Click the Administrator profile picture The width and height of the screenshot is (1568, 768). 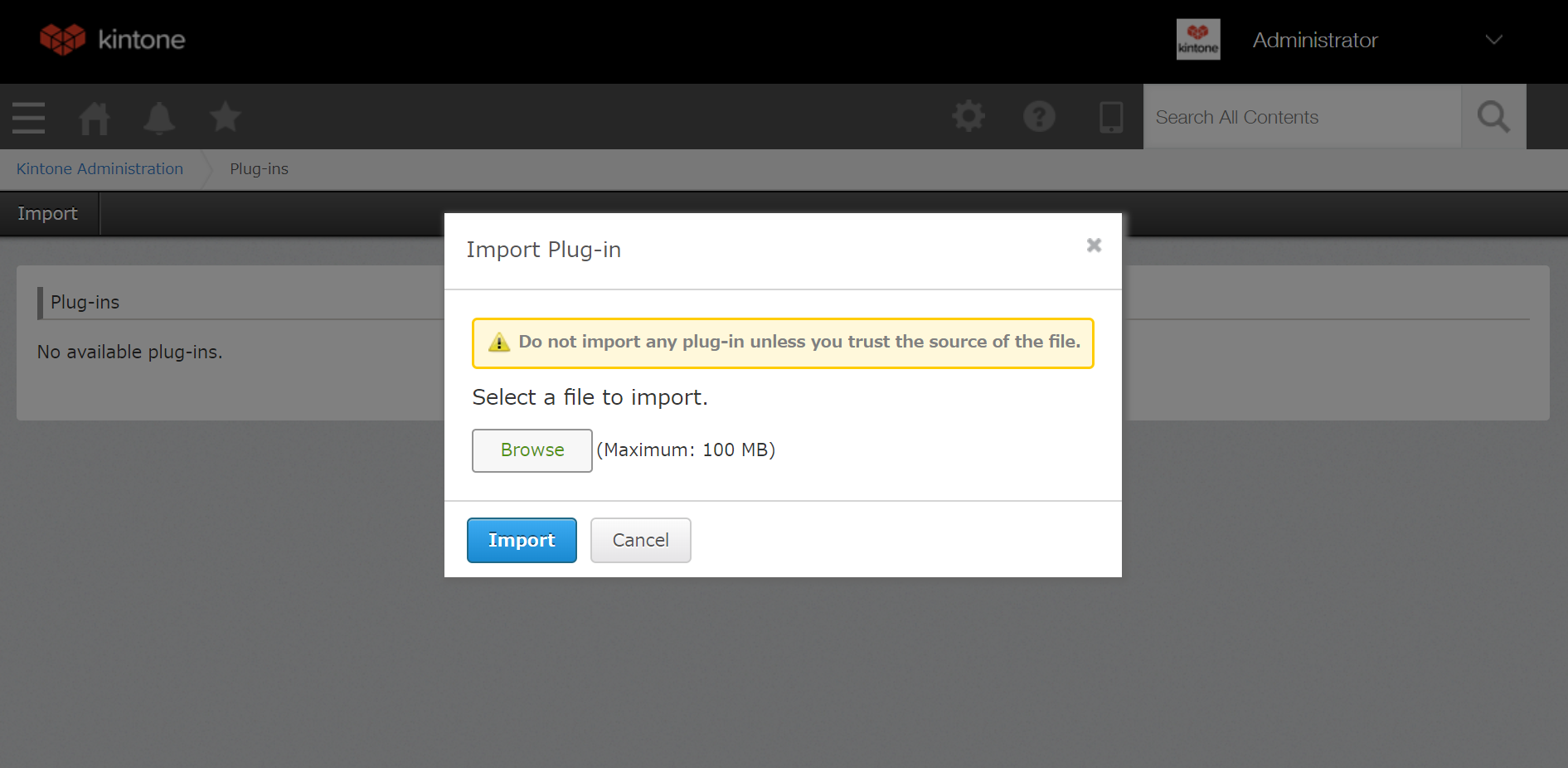(x=1198, y=40)
